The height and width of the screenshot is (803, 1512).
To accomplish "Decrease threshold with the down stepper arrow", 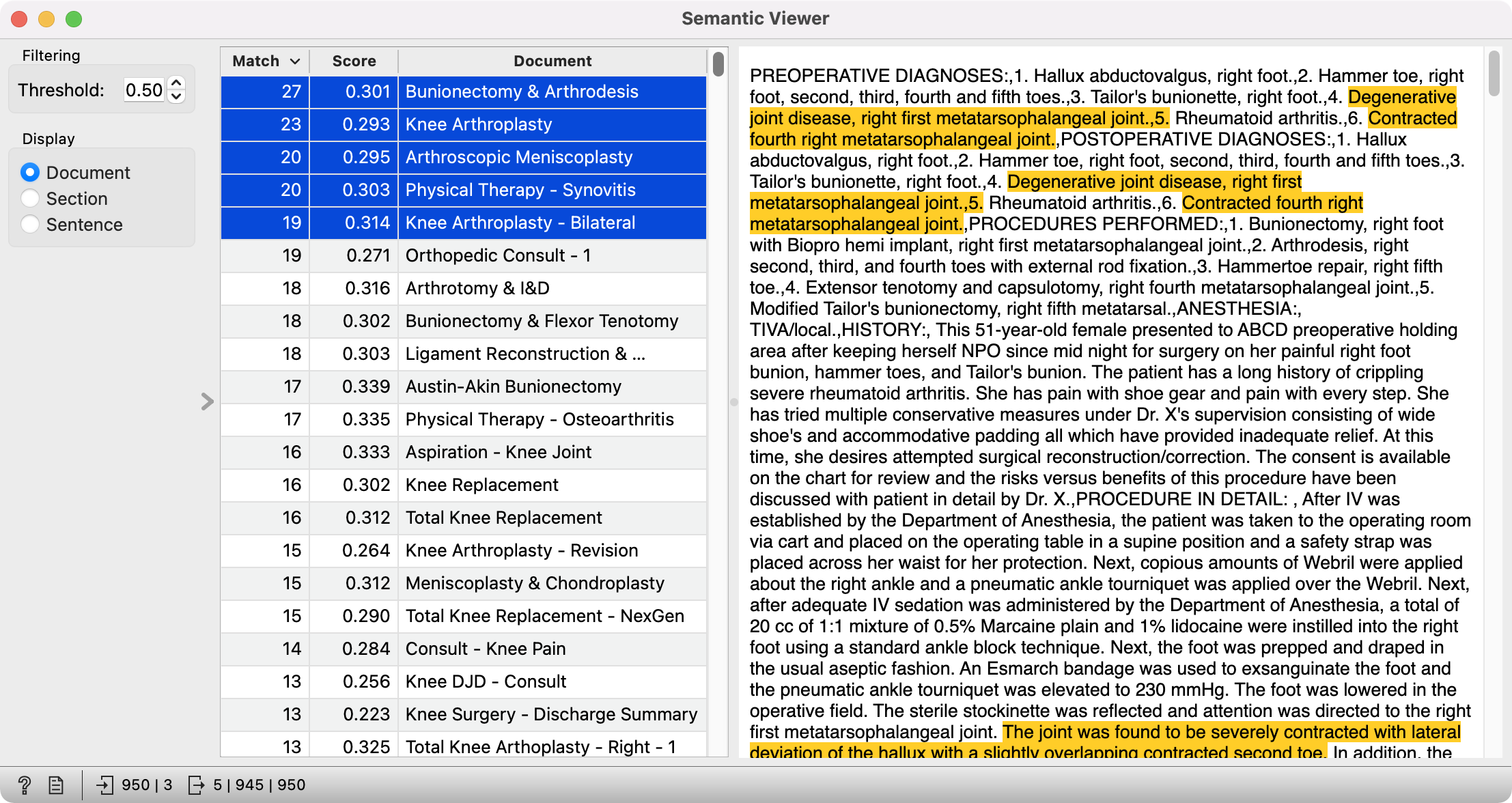I will click(x=176, y=96).
